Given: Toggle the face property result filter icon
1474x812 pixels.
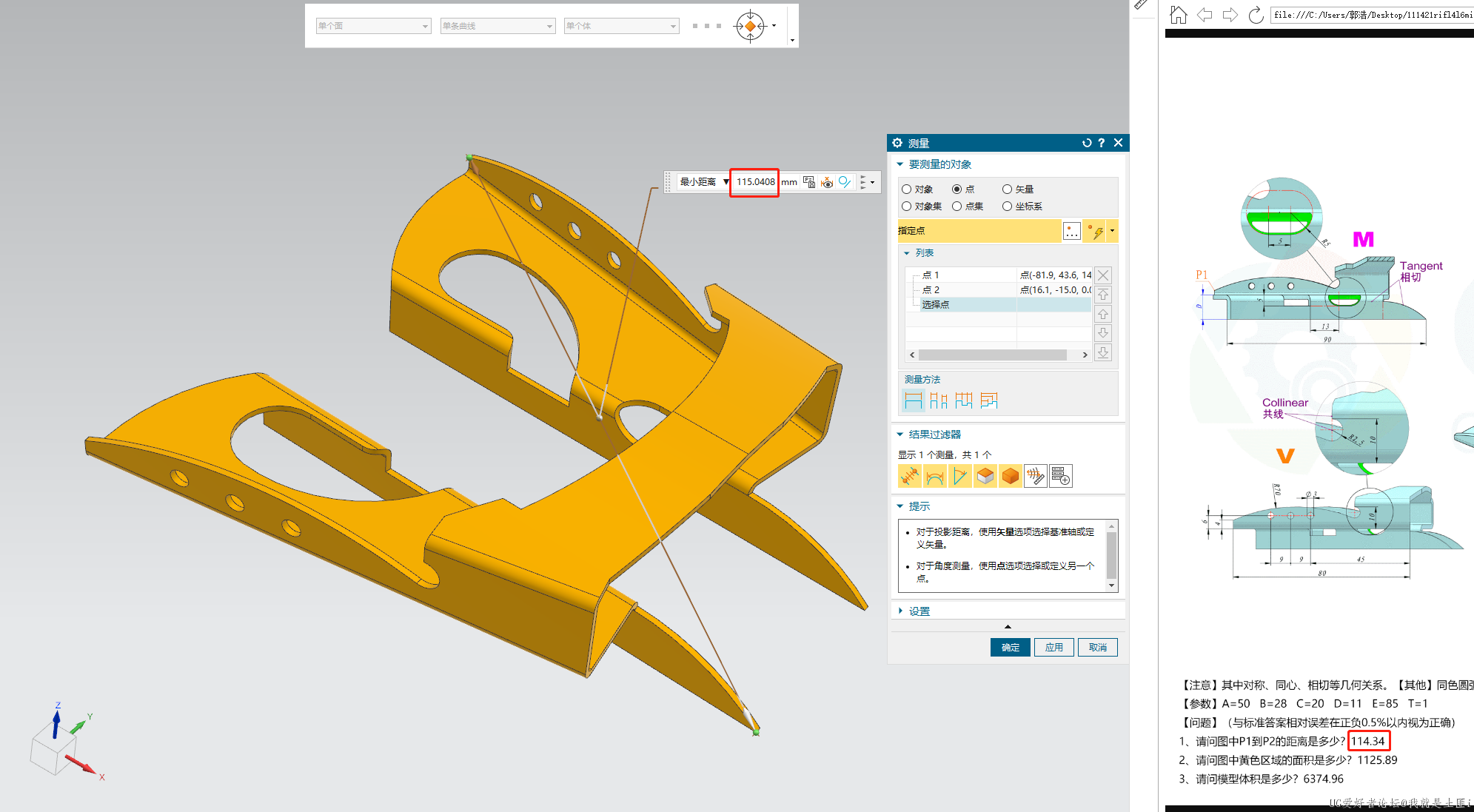Looking at the screenshot, I should [985, 476].
